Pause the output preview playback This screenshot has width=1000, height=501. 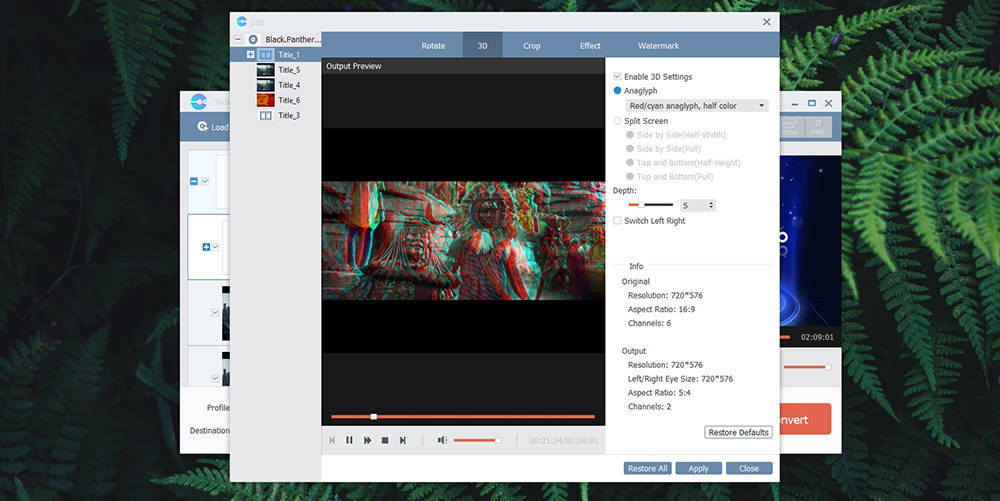349,440
